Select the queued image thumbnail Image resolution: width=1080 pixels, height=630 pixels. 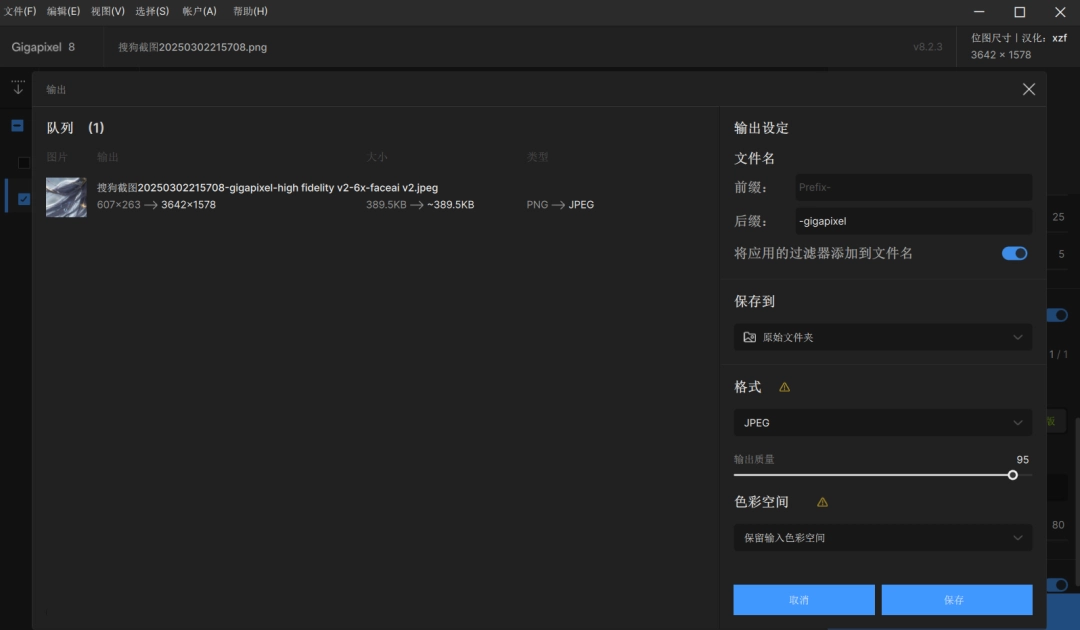(66, 197)
